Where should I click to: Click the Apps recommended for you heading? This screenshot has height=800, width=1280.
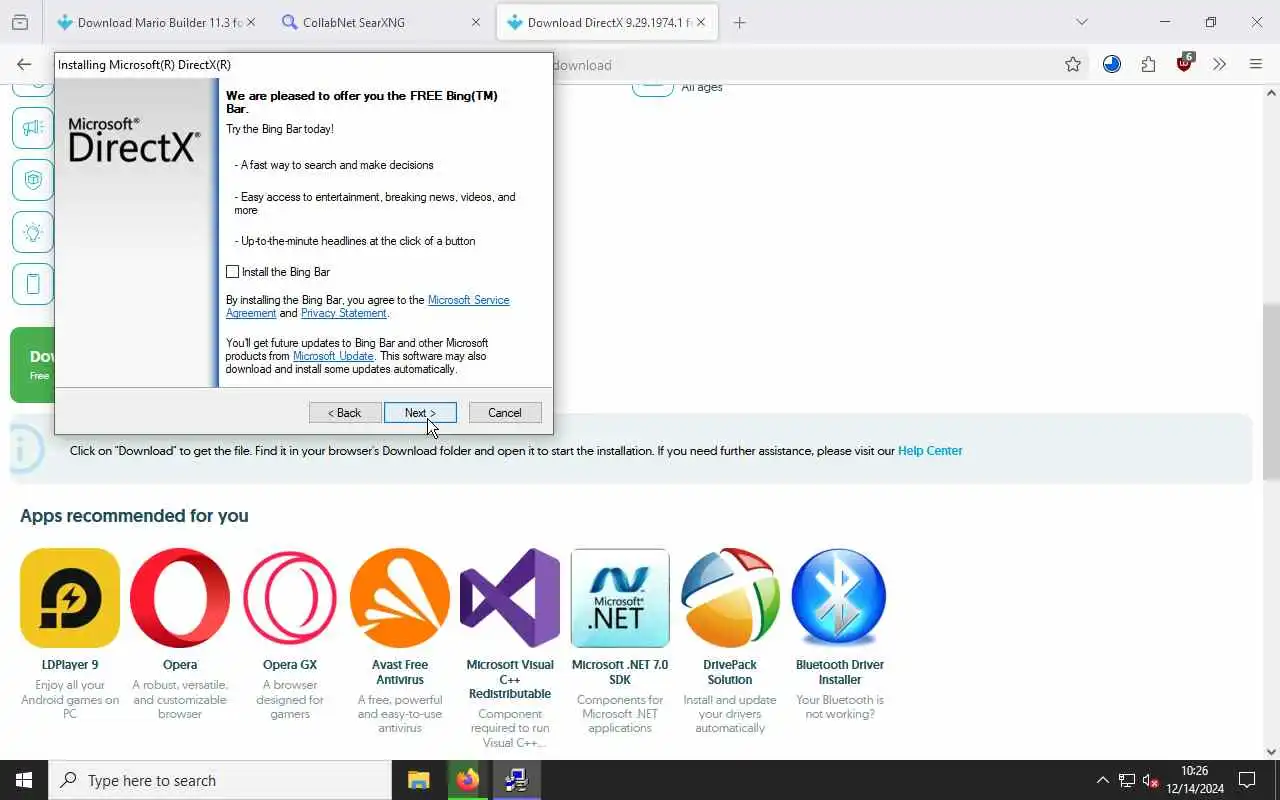[134, 516]
